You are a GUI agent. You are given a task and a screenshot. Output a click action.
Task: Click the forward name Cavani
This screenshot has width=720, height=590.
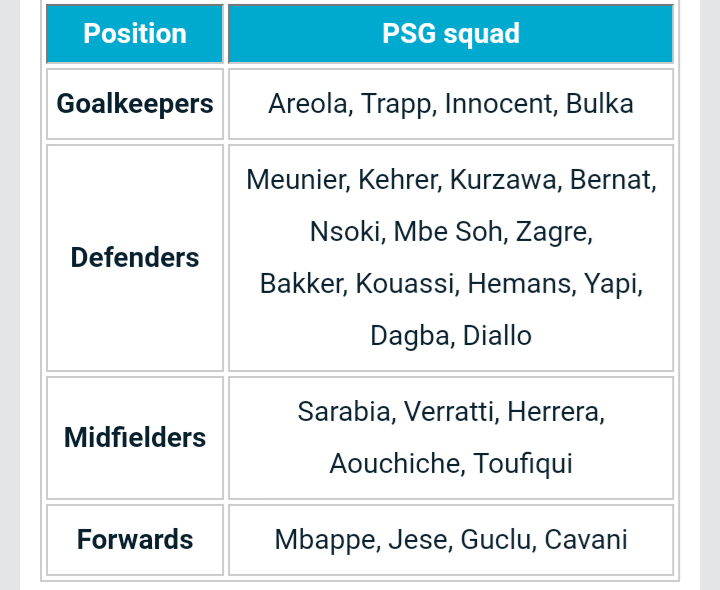(x=586, y=539)
